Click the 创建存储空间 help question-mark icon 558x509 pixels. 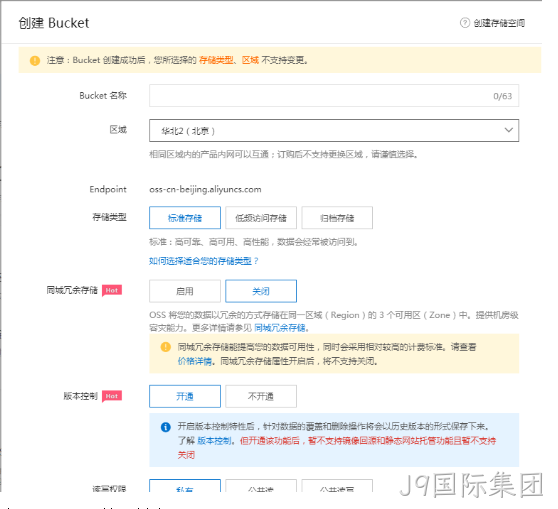coord(465,23)
